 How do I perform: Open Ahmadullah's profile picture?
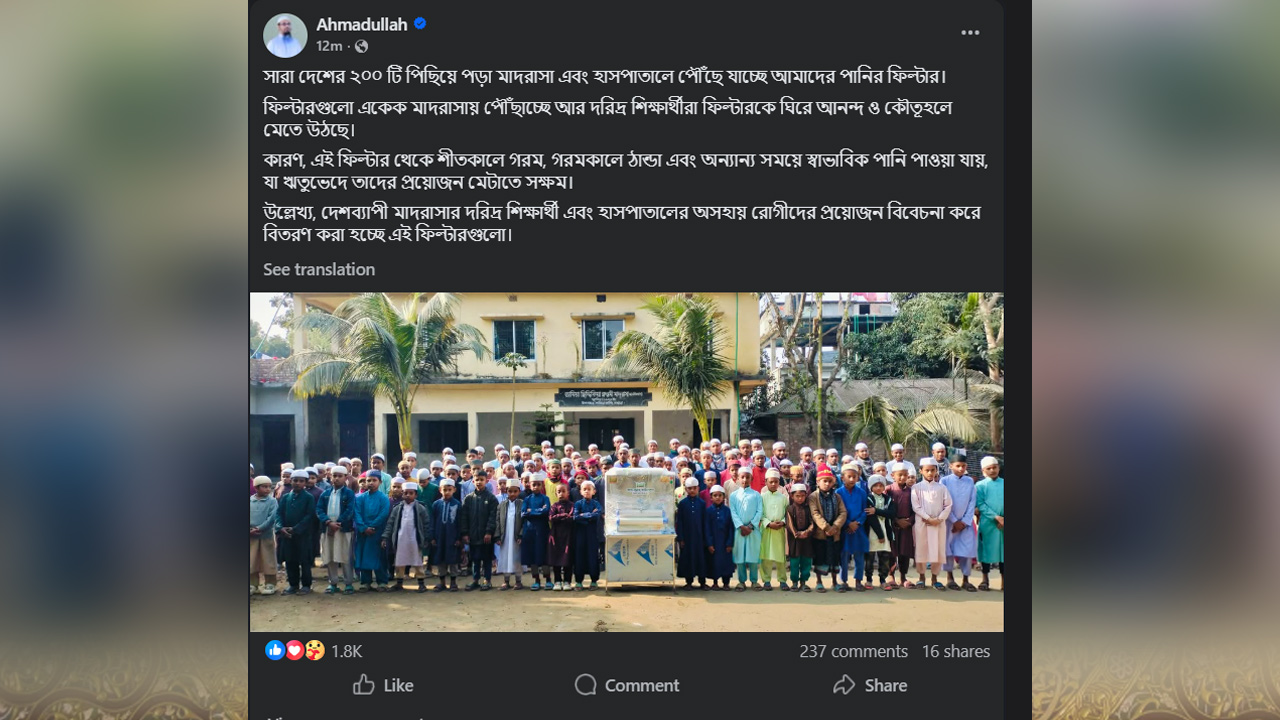click(x=285, y=35)
